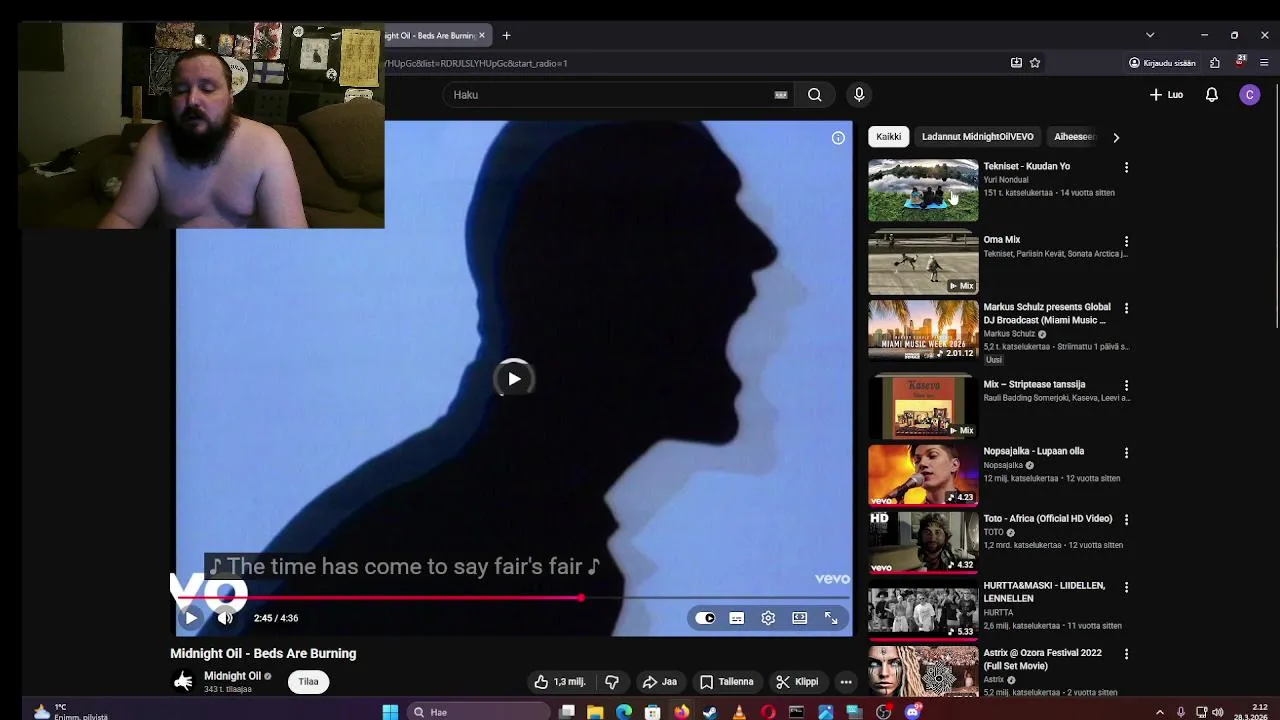Click the like button with 1,3 milj.
Screen dimensions: 1280x720
pyautogui.click(x=560, y=682)
